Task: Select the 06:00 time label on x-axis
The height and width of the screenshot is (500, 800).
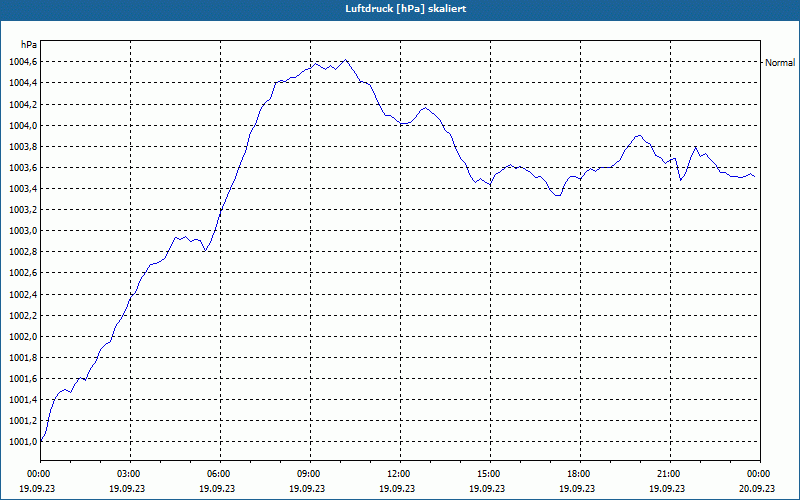Action: pos(220,474)
